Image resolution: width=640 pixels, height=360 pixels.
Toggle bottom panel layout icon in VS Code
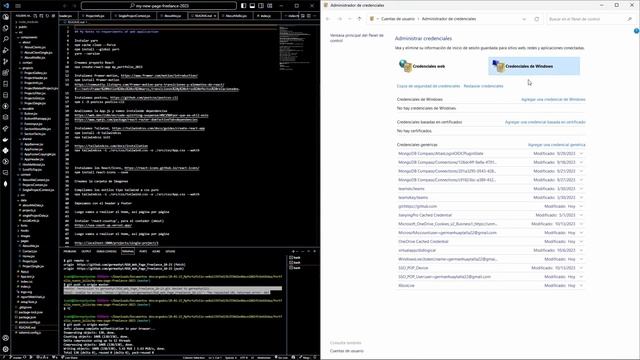(x=252, y=6)
